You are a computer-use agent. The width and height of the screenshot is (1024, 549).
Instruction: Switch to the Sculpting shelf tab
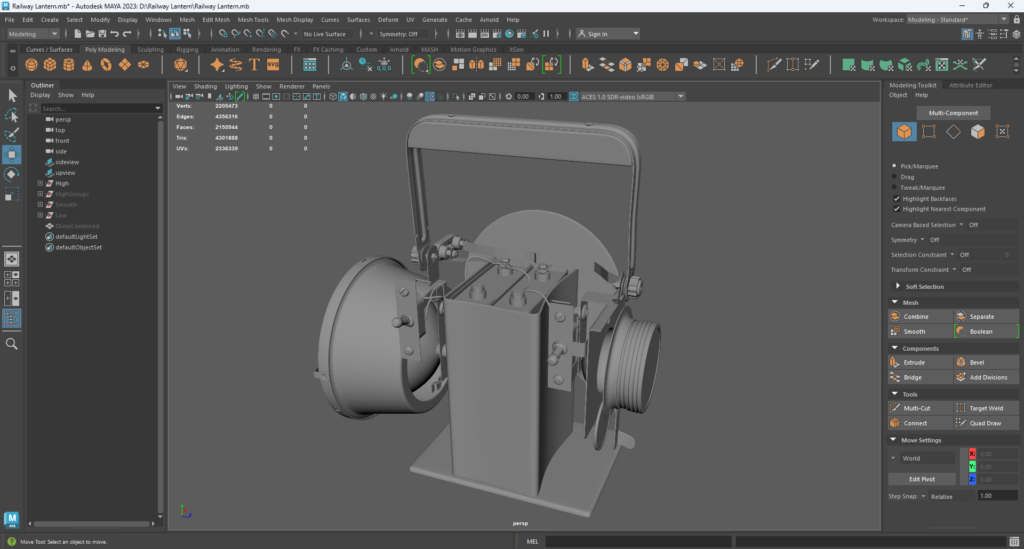[150, 50]
